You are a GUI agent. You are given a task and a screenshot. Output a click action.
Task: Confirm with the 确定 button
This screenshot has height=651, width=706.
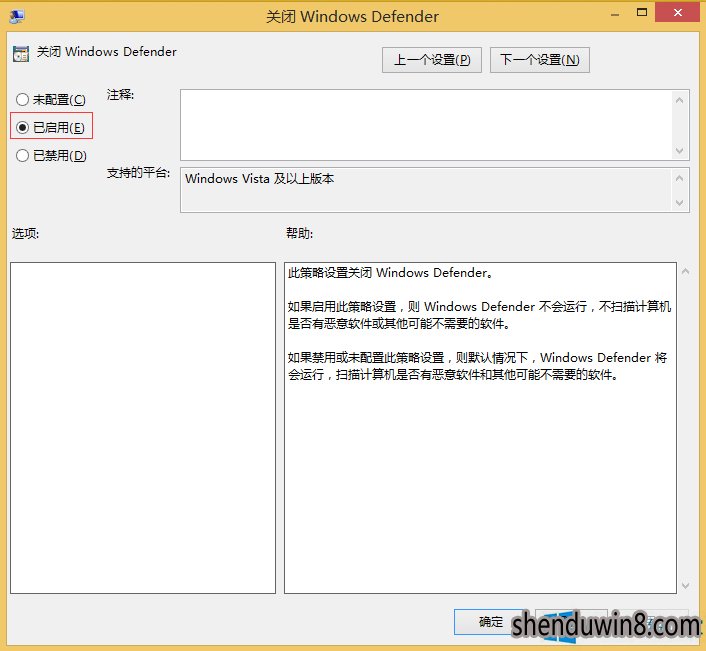click(x=491, y=622)
